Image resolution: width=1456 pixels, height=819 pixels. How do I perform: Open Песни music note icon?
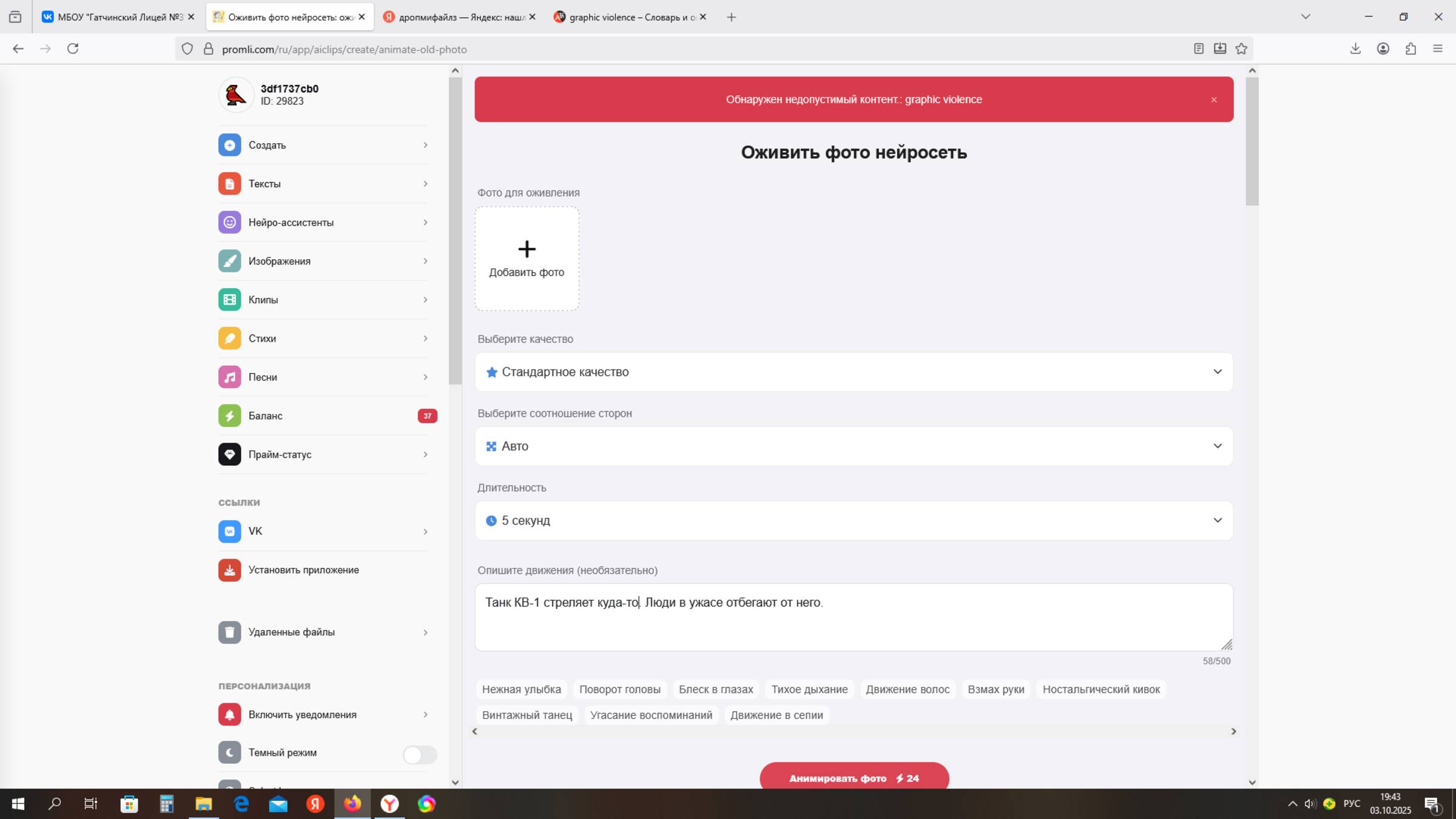pyautogui.click(x=229, y=377)
